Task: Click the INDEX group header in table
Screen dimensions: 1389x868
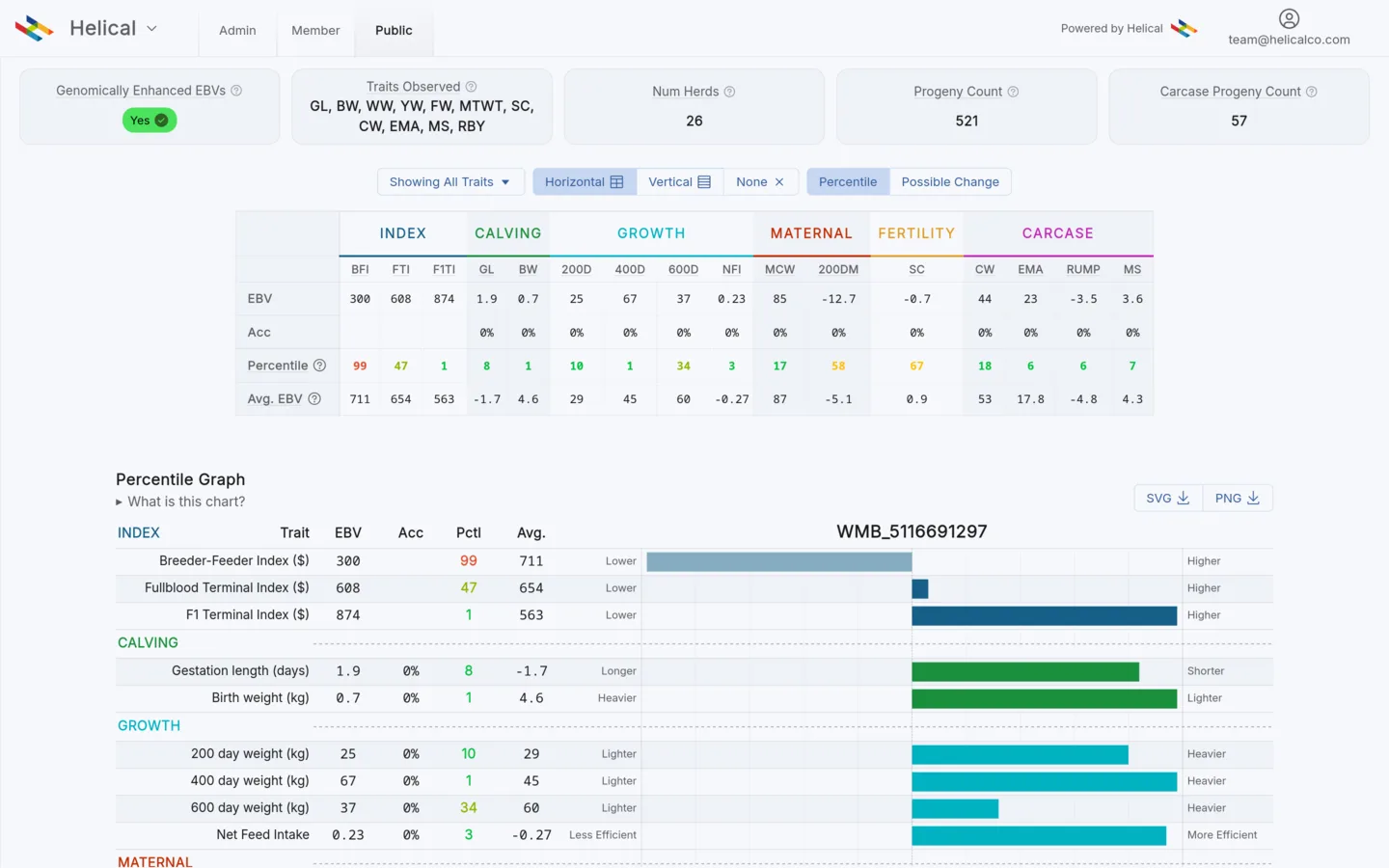Action: click(x=402, y=233)
